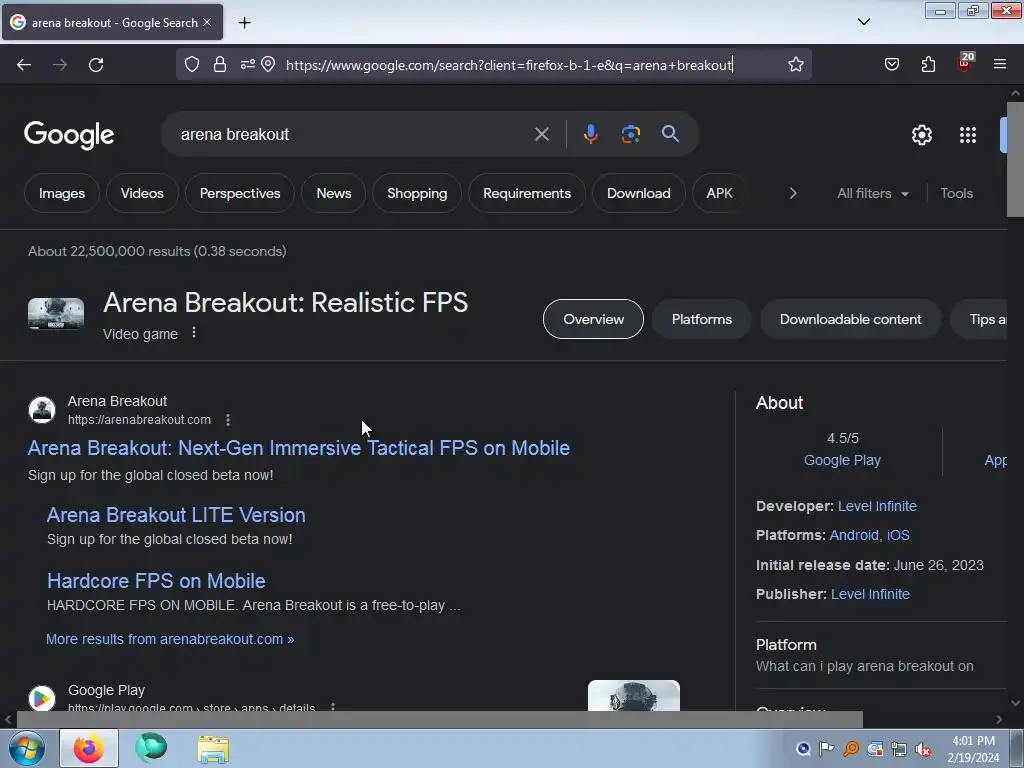
Task: Open the Arena Breakout LITE Version link
Action: click(176, 515)
